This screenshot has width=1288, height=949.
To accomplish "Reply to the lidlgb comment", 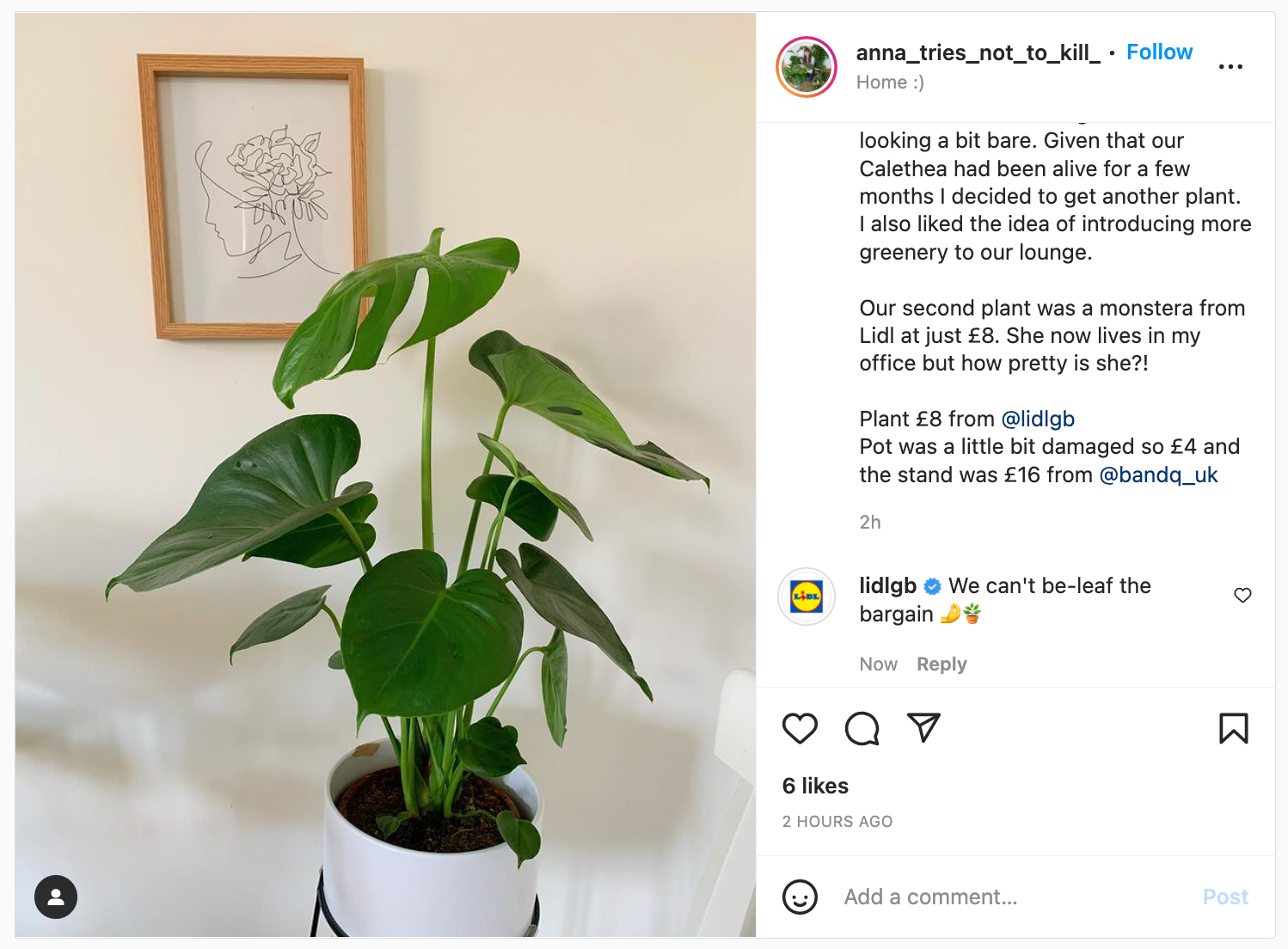I will click(x=941, y=664).
